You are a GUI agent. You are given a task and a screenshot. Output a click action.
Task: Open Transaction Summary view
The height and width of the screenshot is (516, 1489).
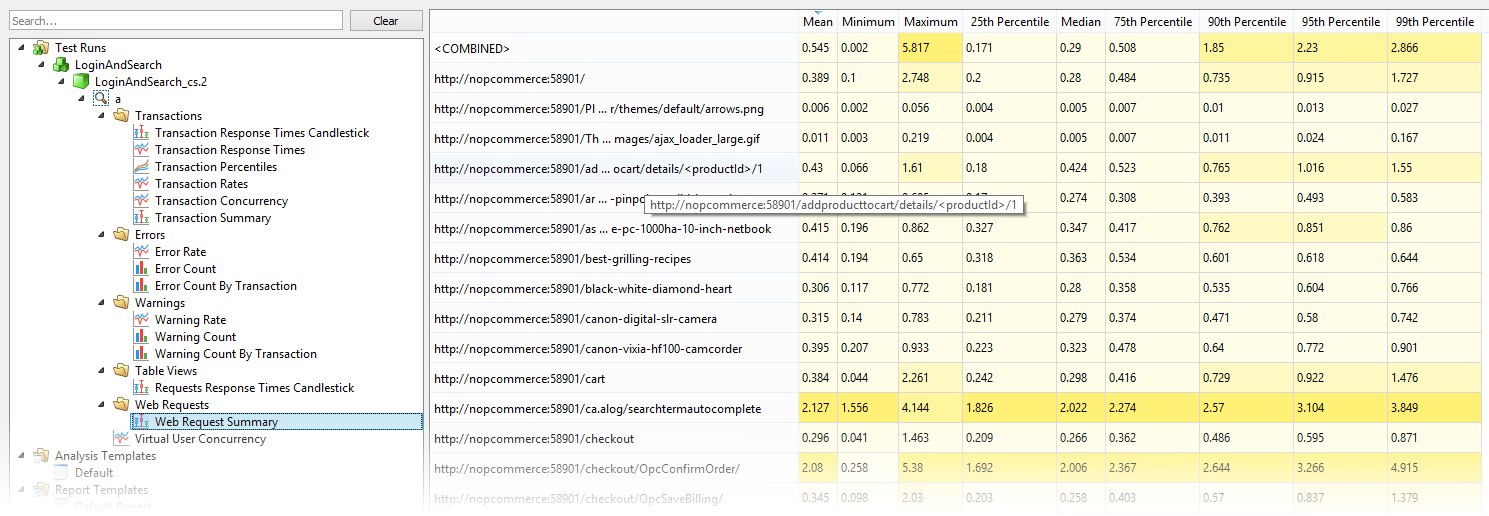pos(212,218)
